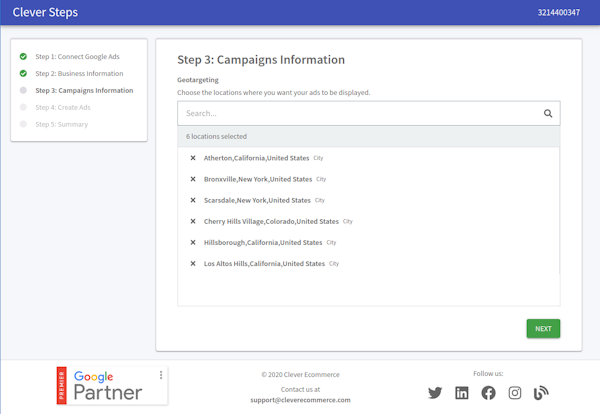Remove Hillsborough, California location
The height and width of the screenshot is (414, 600).
(193, 242)
